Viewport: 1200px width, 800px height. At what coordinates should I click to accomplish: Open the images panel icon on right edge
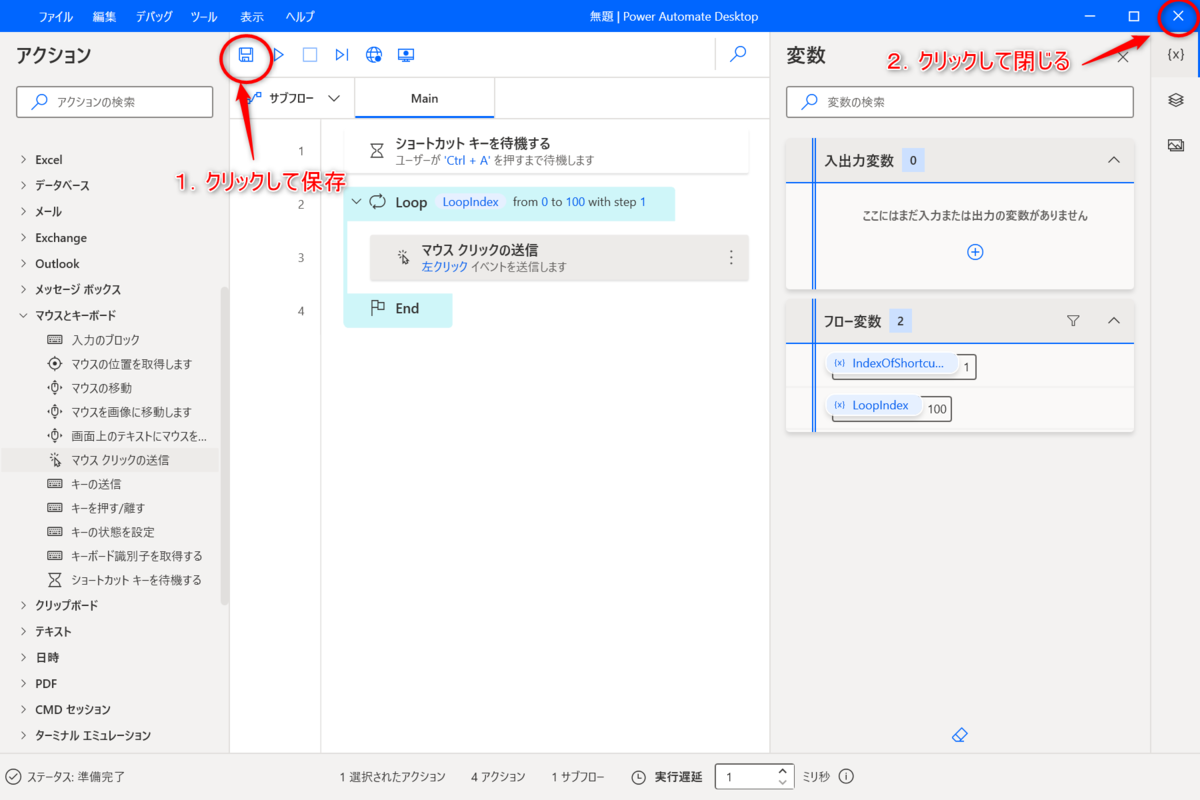[1177, 143]
